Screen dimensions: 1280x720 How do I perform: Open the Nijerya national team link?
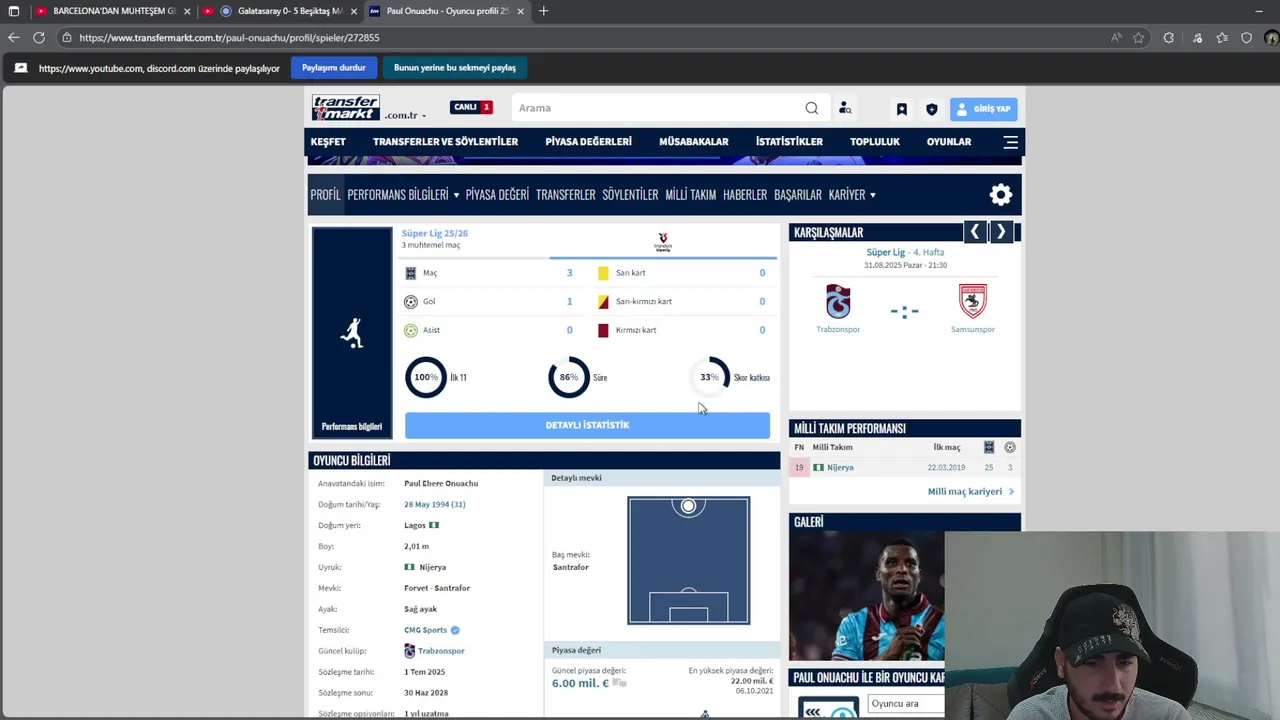click(840, 467)
